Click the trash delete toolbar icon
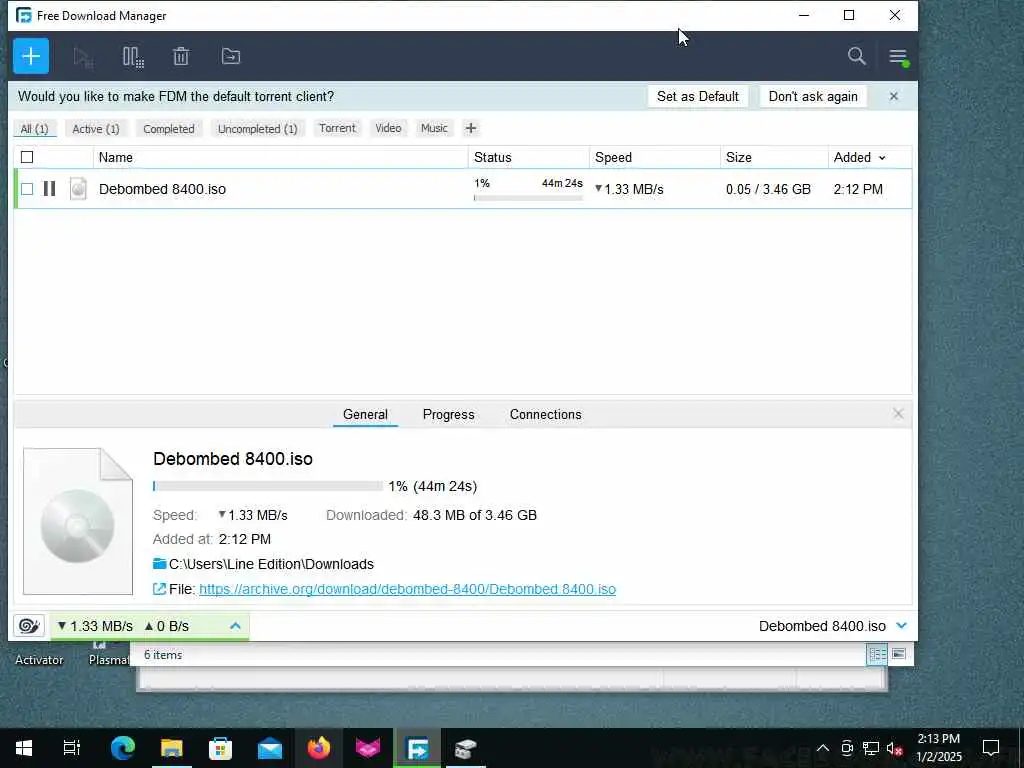This screenshot has width=1024, height=768. (x=181, y=57)
